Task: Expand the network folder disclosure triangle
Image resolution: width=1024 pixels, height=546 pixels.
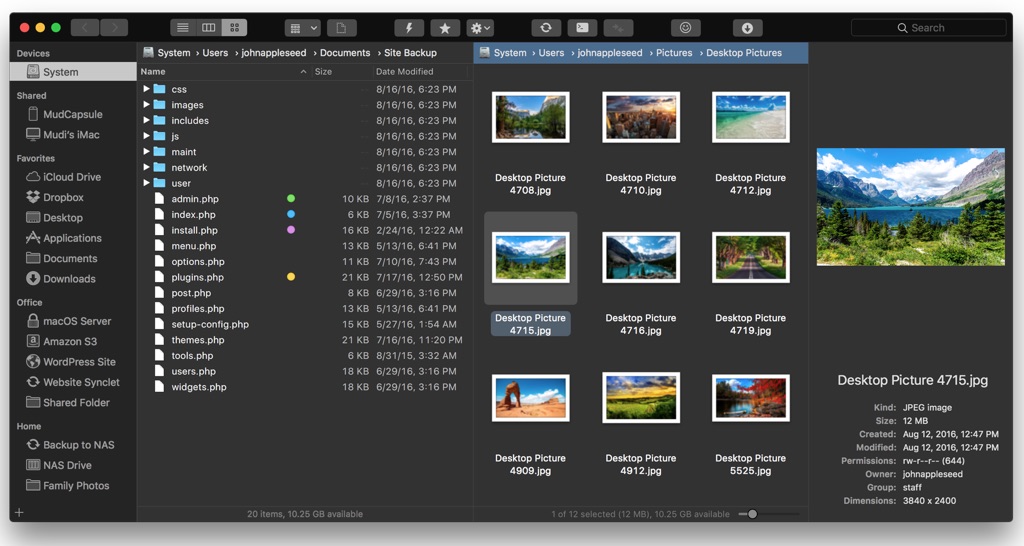Action: tap(147, 167)
